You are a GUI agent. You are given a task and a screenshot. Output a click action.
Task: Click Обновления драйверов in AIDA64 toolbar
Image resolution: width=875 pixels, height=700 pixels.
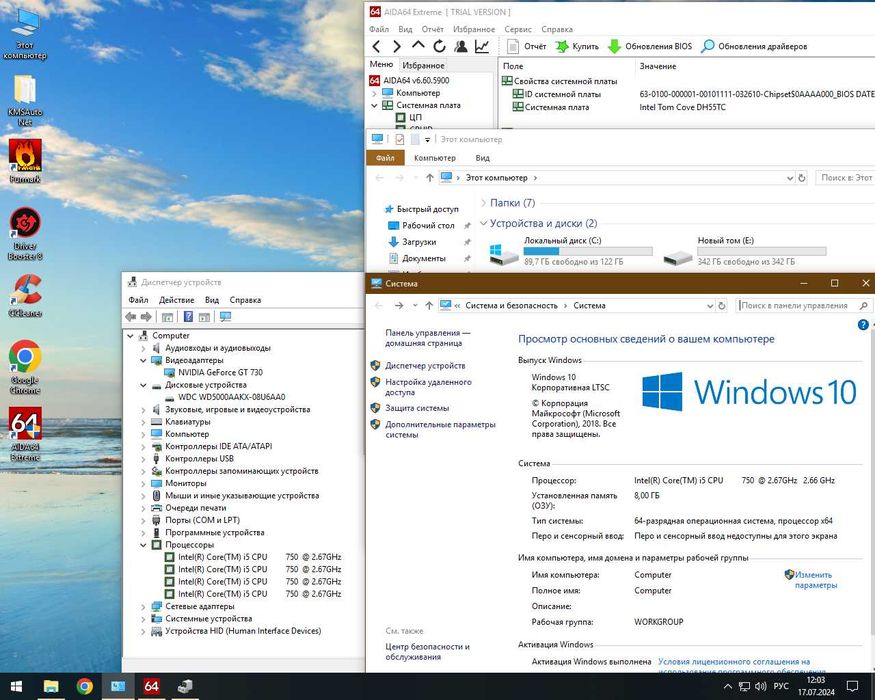click(754, 46)
